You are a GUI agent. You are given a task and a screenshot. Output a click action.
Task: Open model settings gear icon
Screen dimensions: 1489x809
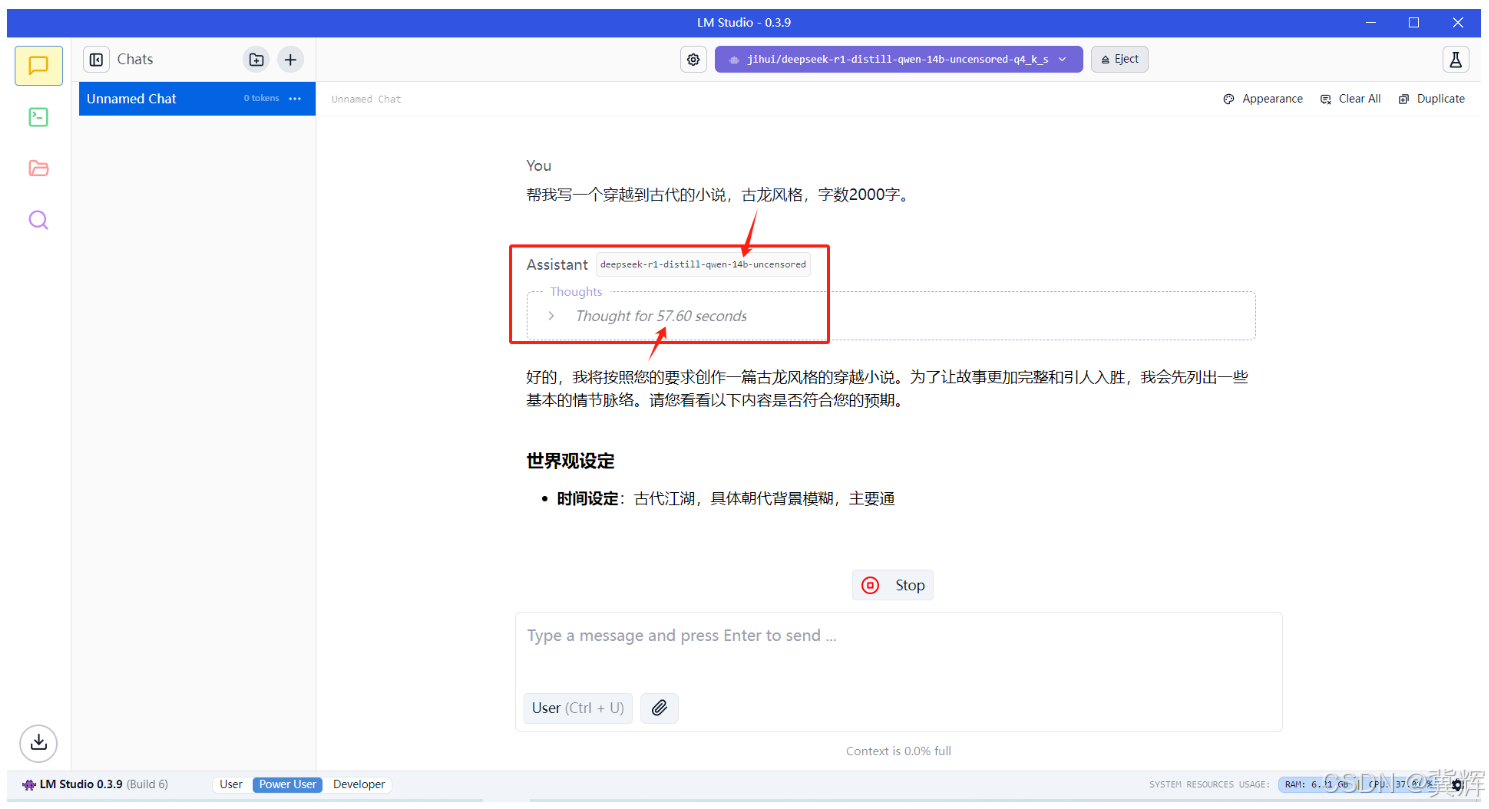pos(693,60)
